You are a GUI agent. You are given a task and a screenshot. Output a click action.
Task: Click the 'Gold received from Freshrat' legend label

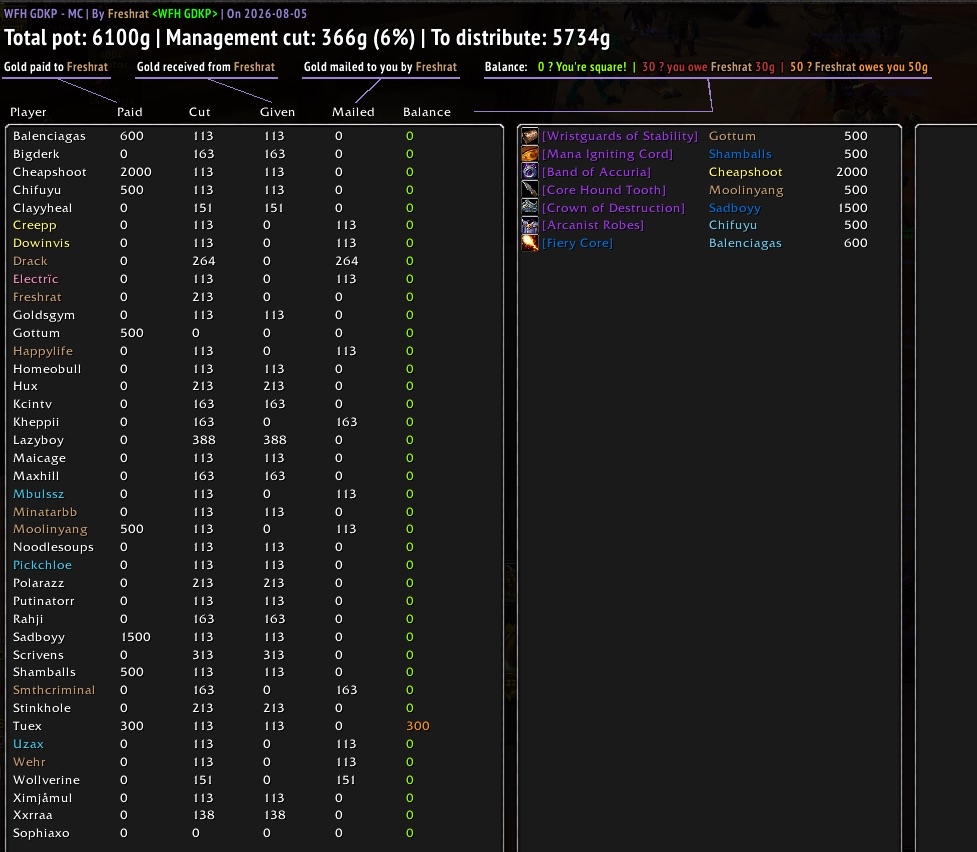[206, 67]
